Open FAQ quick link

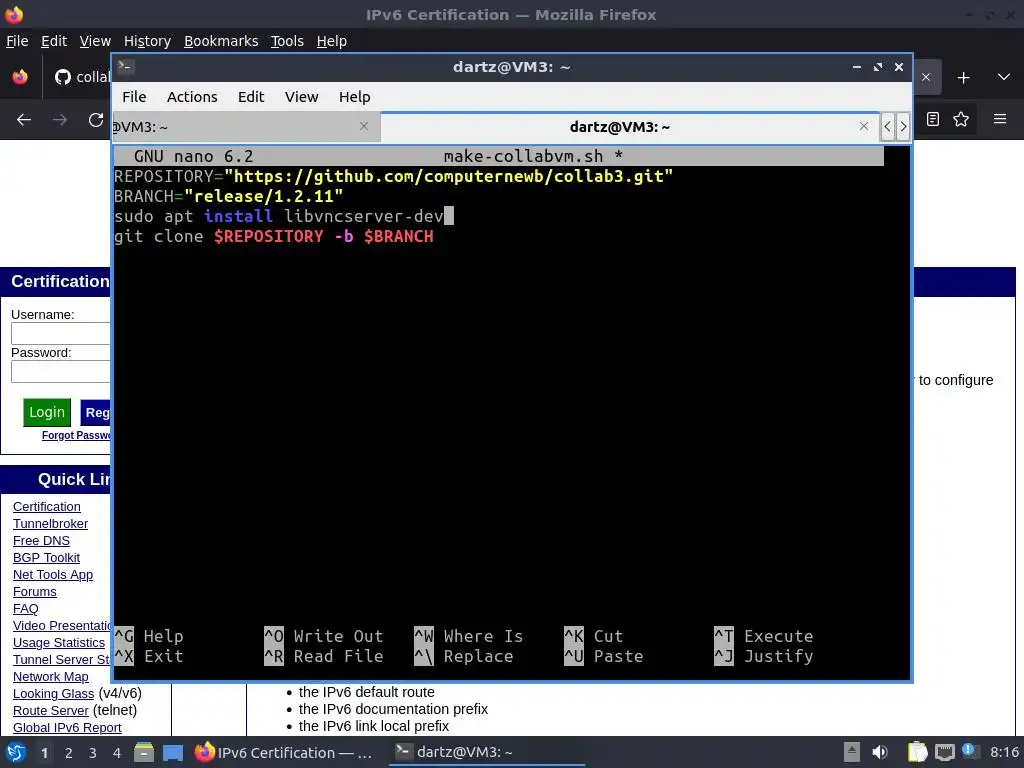[x=25, y=609]
